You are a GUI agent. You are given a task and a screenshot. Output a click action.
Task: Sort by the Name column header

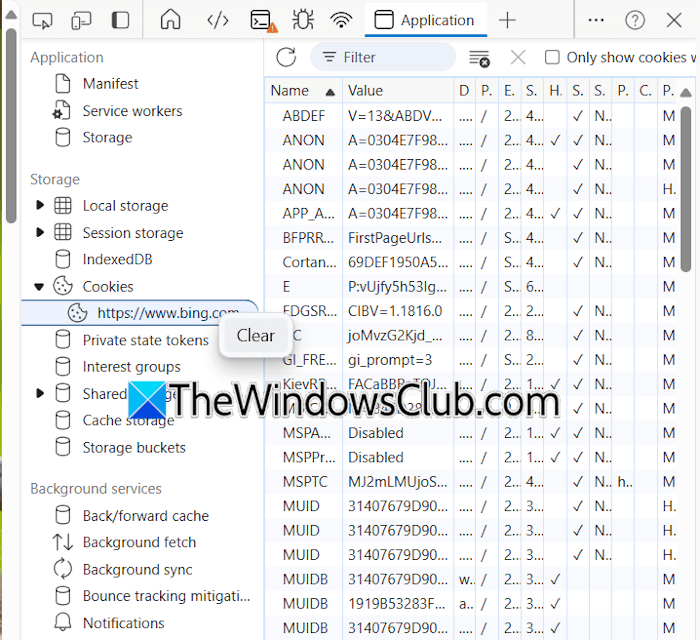303,91
